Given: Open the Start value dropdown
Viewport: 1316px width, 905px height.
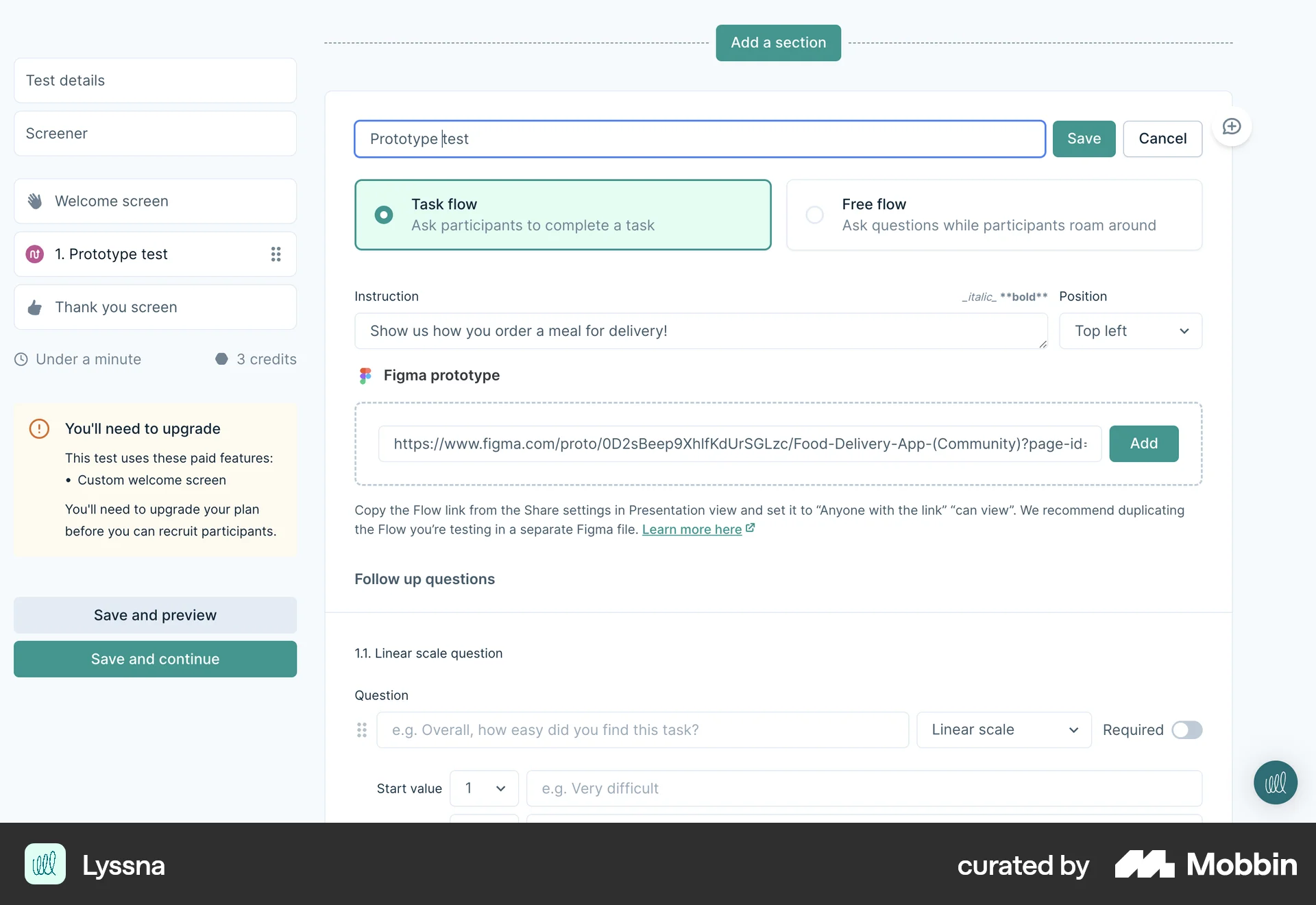Looking at the screenshot, I should (484, 788).
